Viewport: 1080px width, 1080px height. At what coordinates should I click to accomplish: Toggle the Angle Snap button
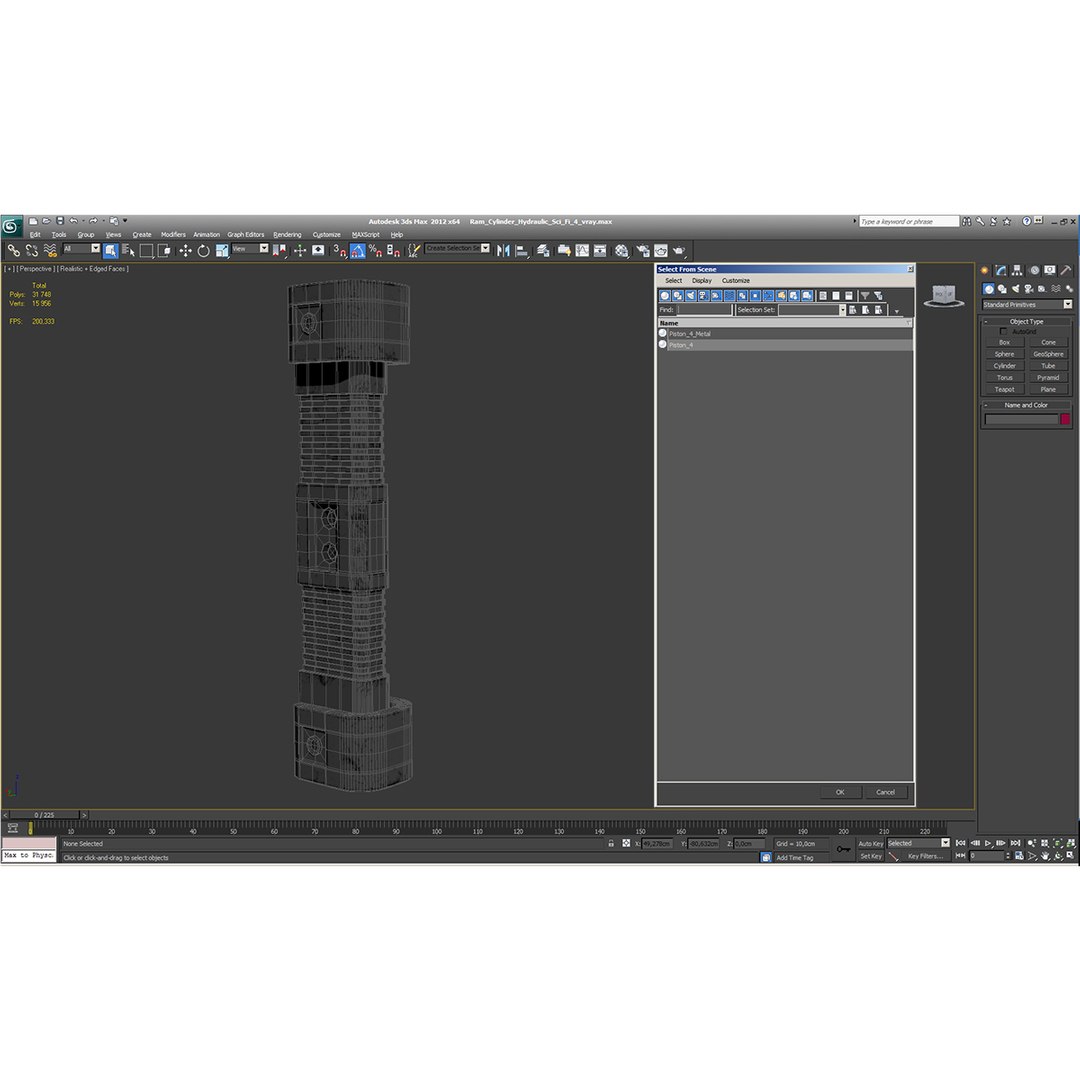point(357,251)
